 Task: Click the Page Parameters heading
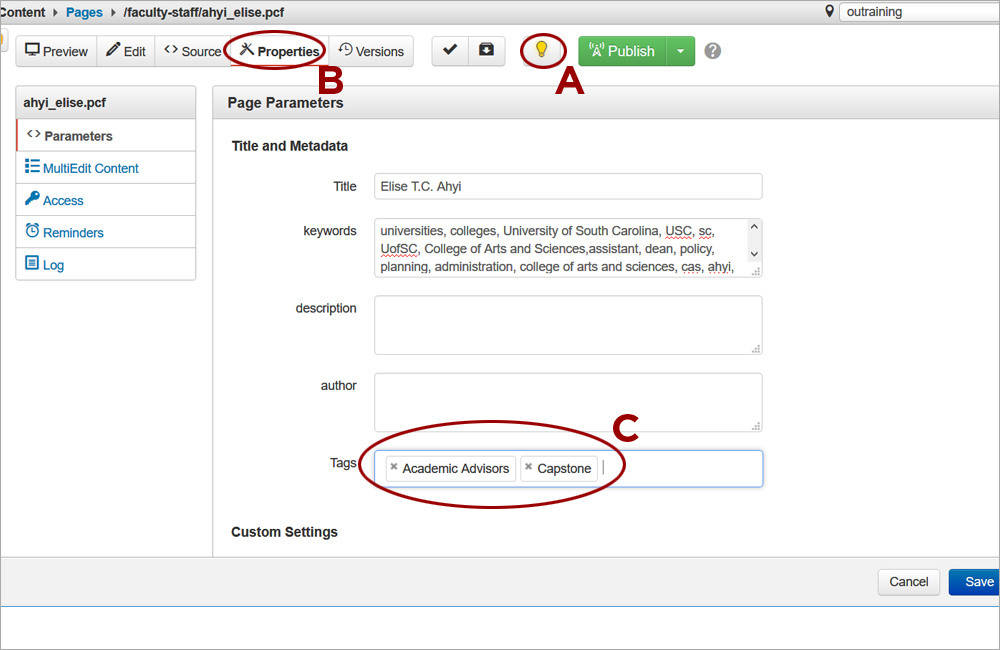(x=285, y=103)
